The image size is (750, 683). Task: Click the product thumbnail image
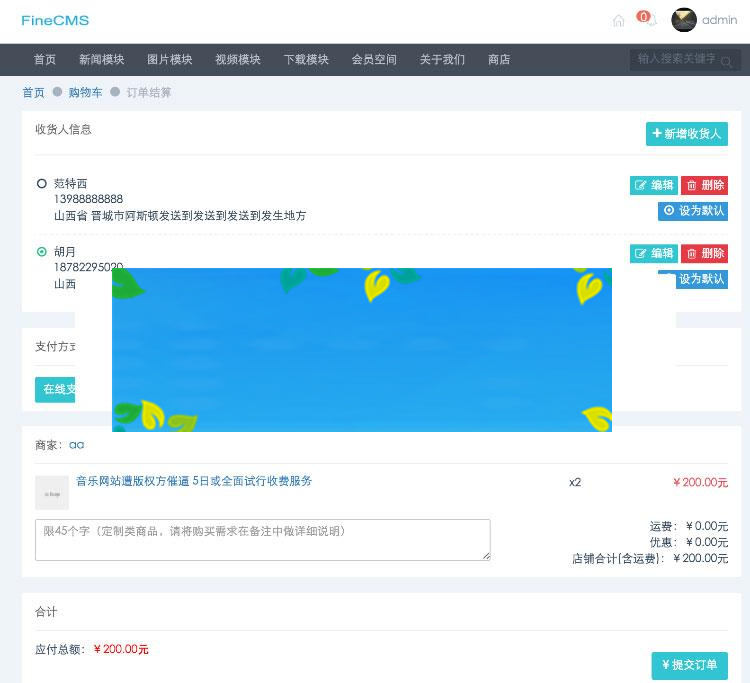(52, 492)
